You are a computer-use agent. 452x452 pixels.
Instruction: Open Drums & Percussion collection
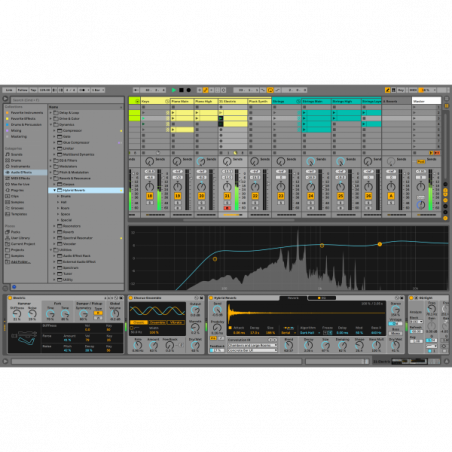25,125
